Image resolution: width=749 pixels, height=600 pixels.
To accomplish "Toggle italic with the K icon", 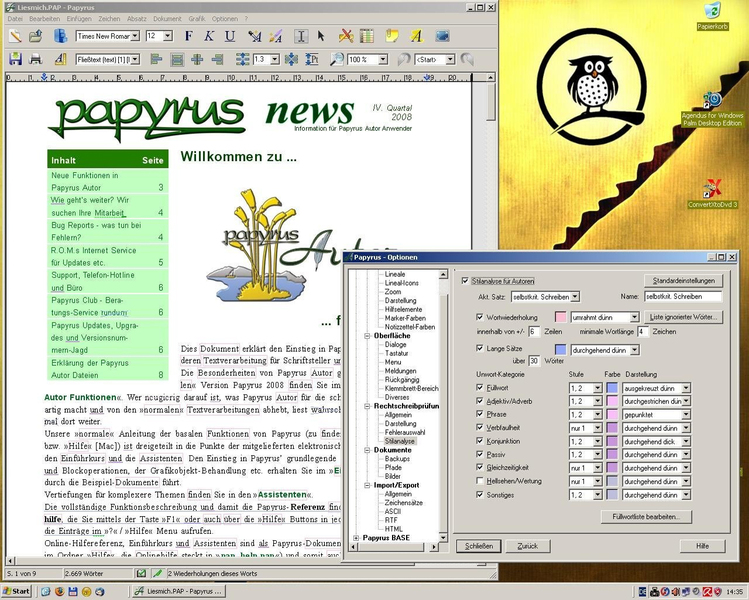I will [209, 36].
